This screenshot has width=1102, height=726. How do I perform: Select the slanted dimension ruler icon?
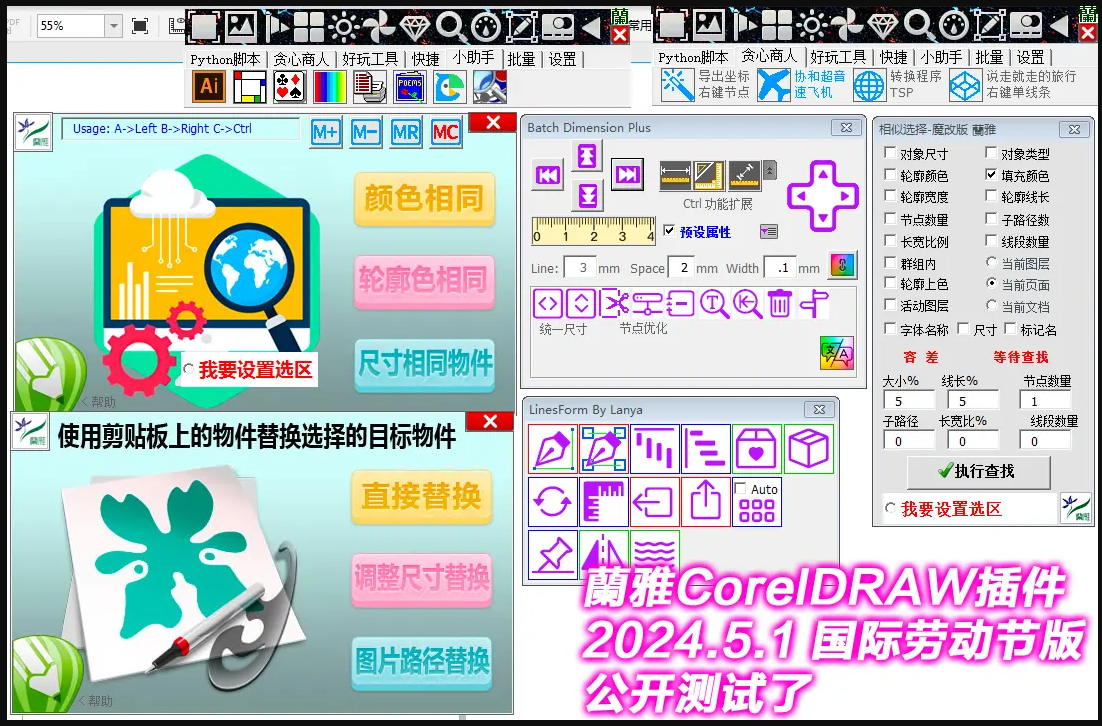[744, 176]
